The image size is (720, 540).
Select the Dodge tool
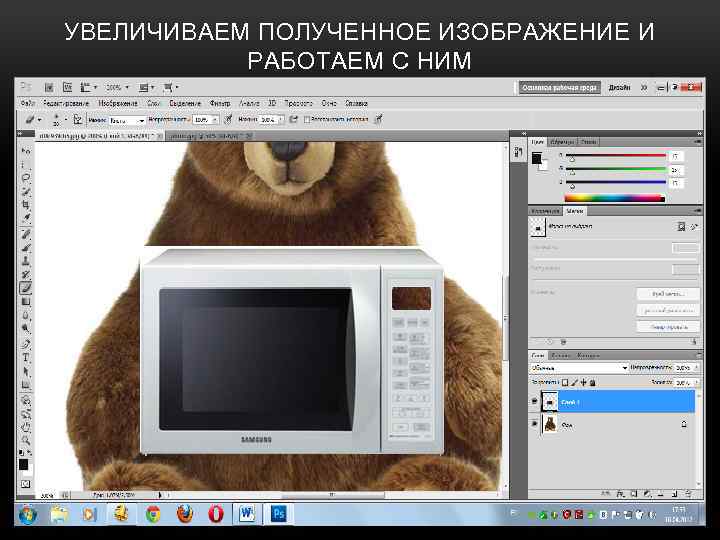tap(26, 329)
